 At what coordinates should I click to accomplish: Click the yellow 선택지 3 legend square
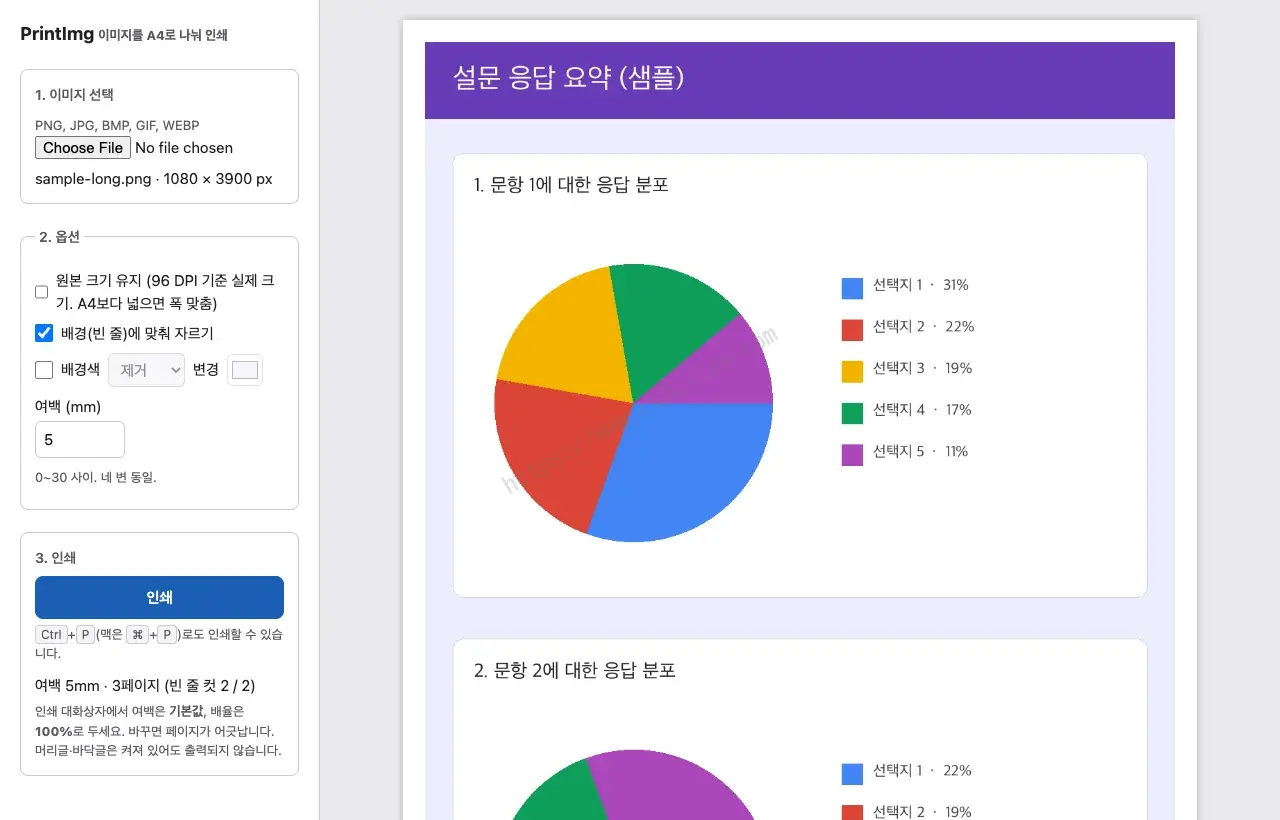[x=852, y=371]
